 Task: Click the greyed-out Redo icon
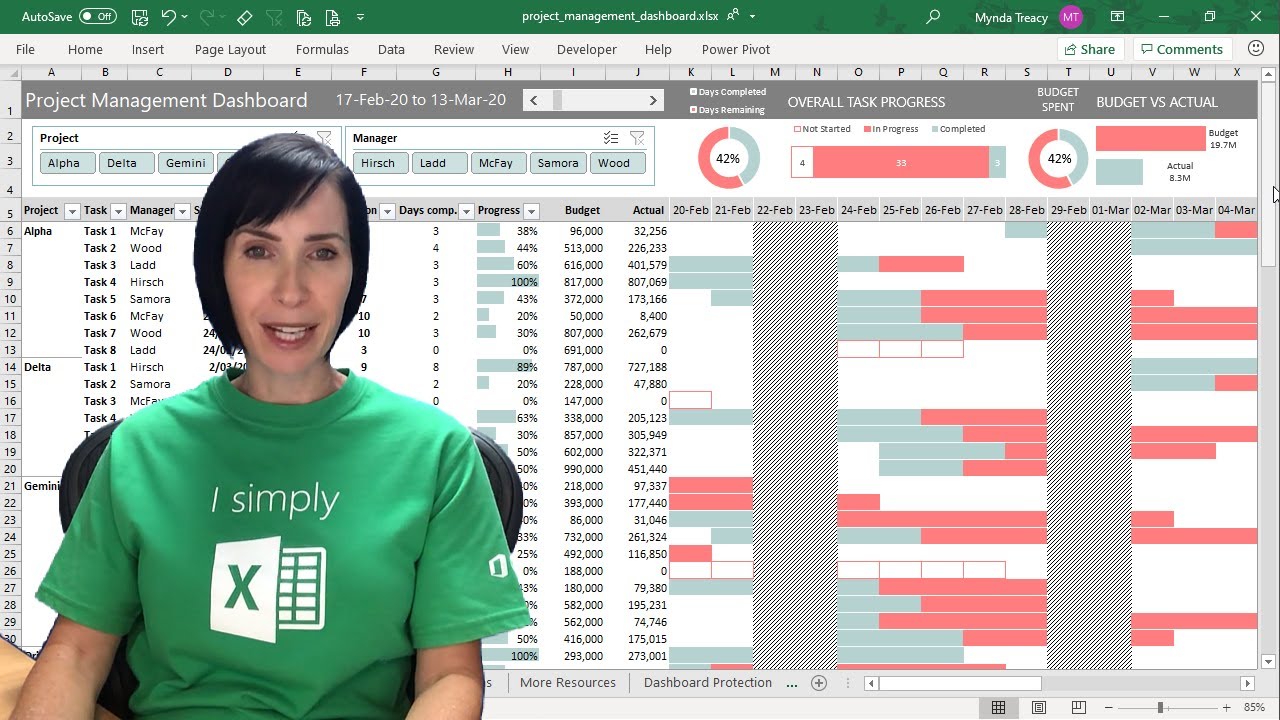tap(207, 17)
